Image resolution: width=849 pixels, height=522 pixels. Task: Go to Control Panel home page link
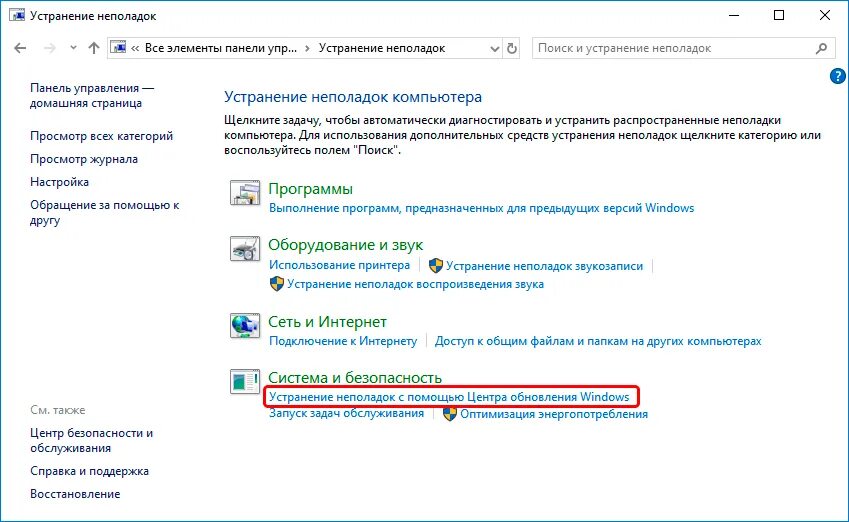92,95
